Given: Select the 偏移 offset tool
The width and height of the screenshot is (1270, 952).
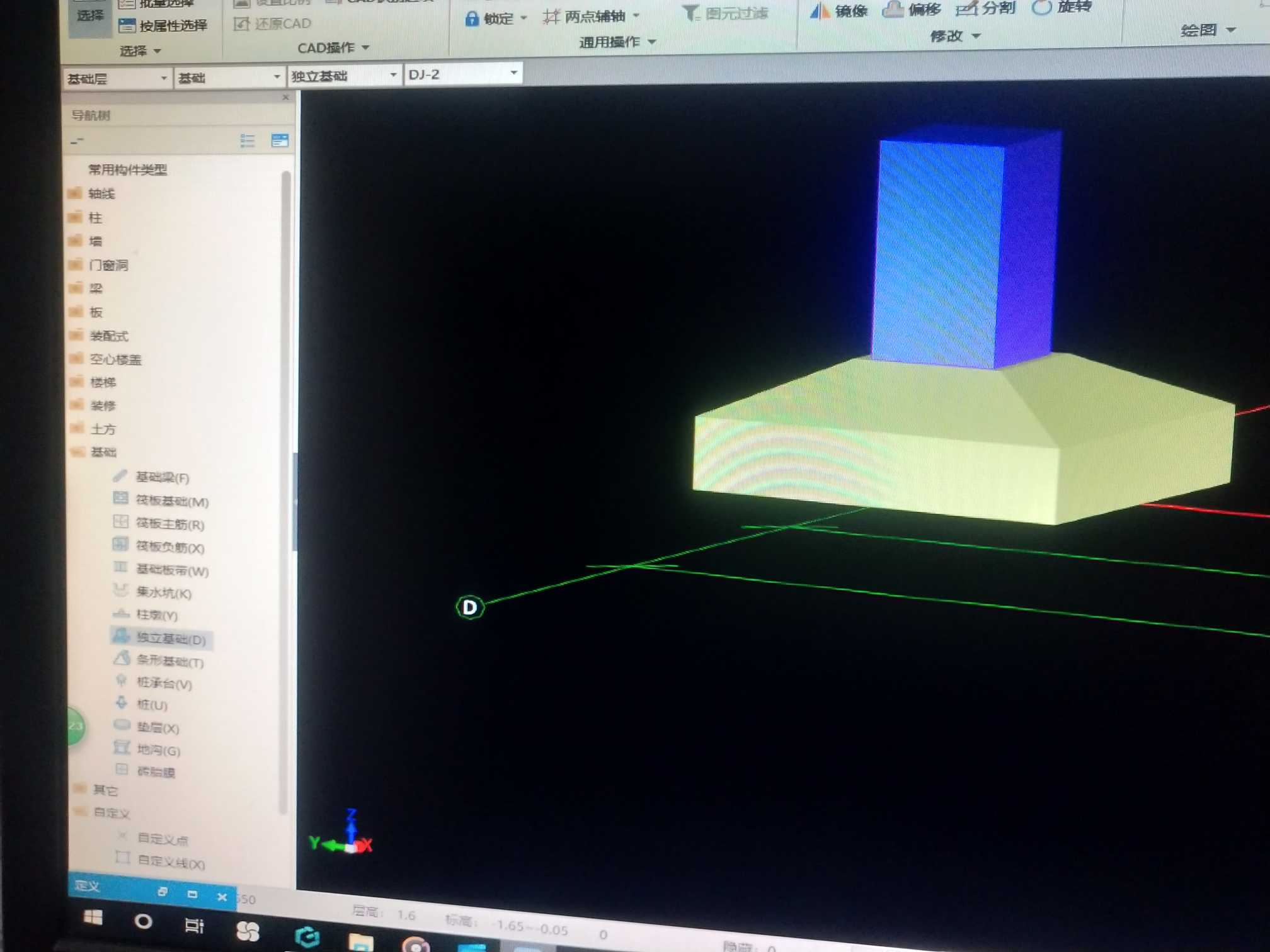Looking at the screenshot, I should click(912, 9).
